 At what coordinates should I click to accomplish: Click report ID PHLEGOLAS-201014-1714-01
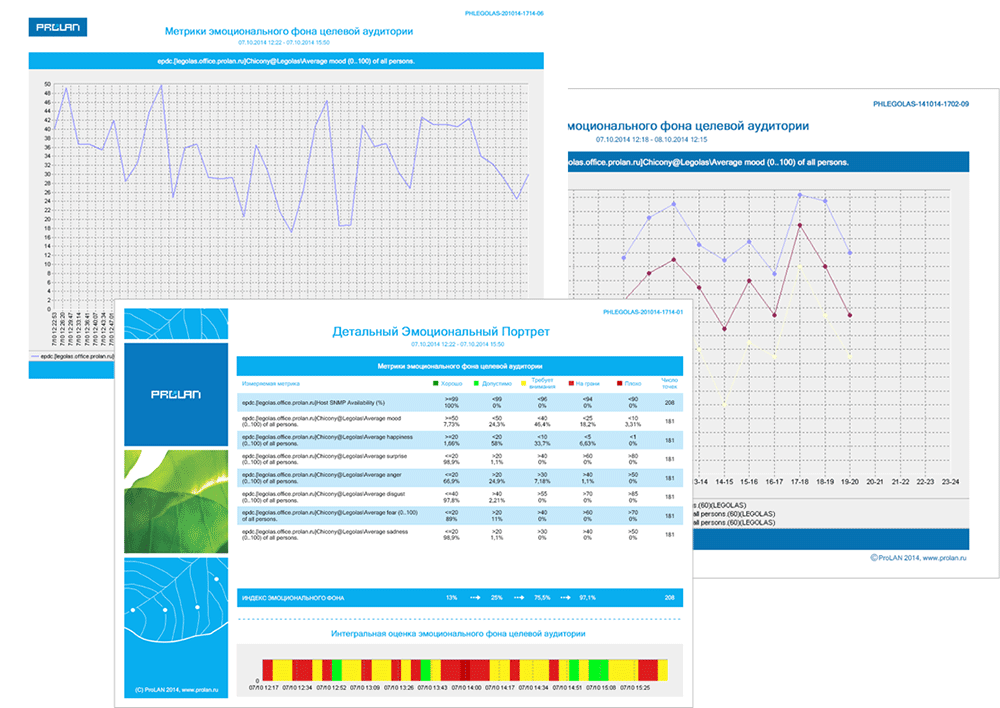[644, 313]
